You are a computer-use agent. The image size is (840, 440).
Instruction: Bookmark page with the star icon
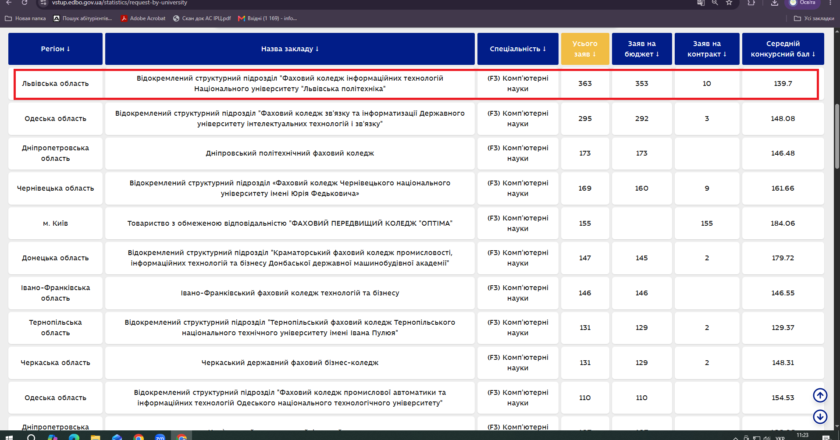(729, 3)
